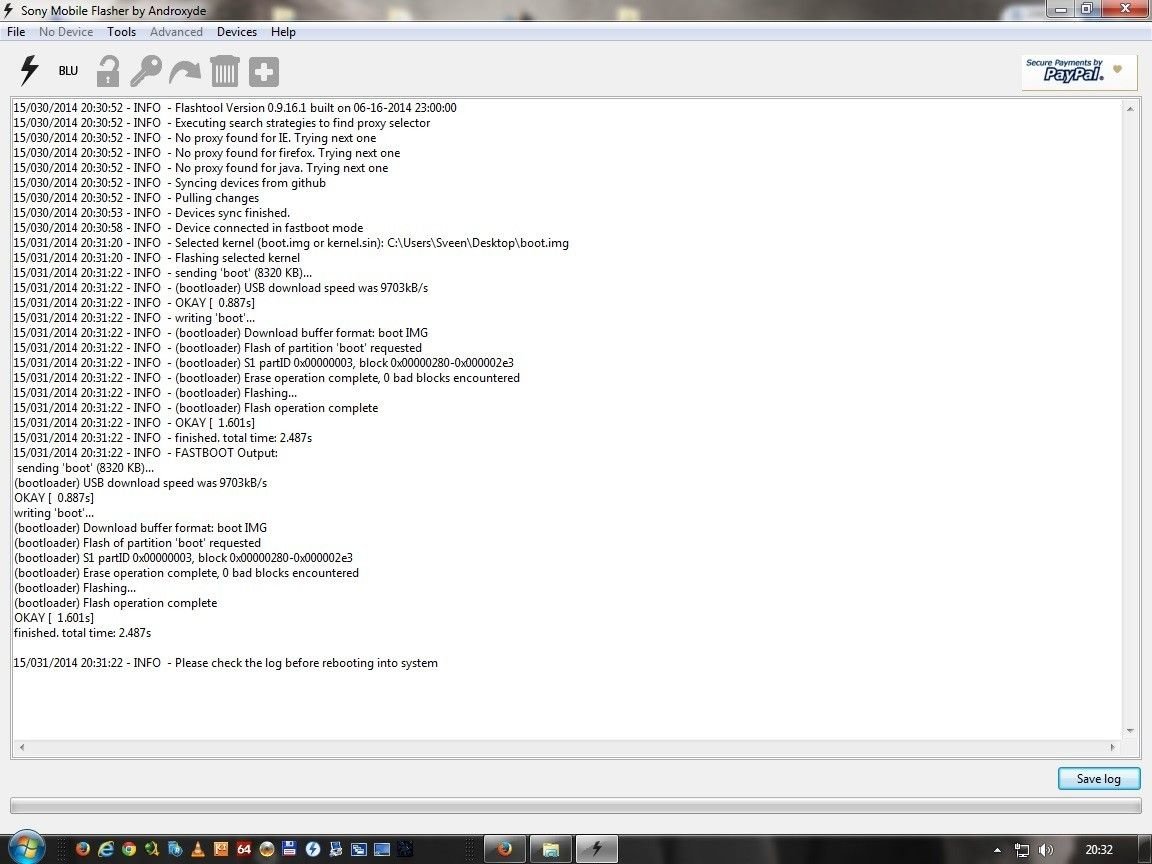The width and height of the screenshot is (1152, 864).
Task: Click the BLU bootloader unlock button
Action: coord(68,71)
